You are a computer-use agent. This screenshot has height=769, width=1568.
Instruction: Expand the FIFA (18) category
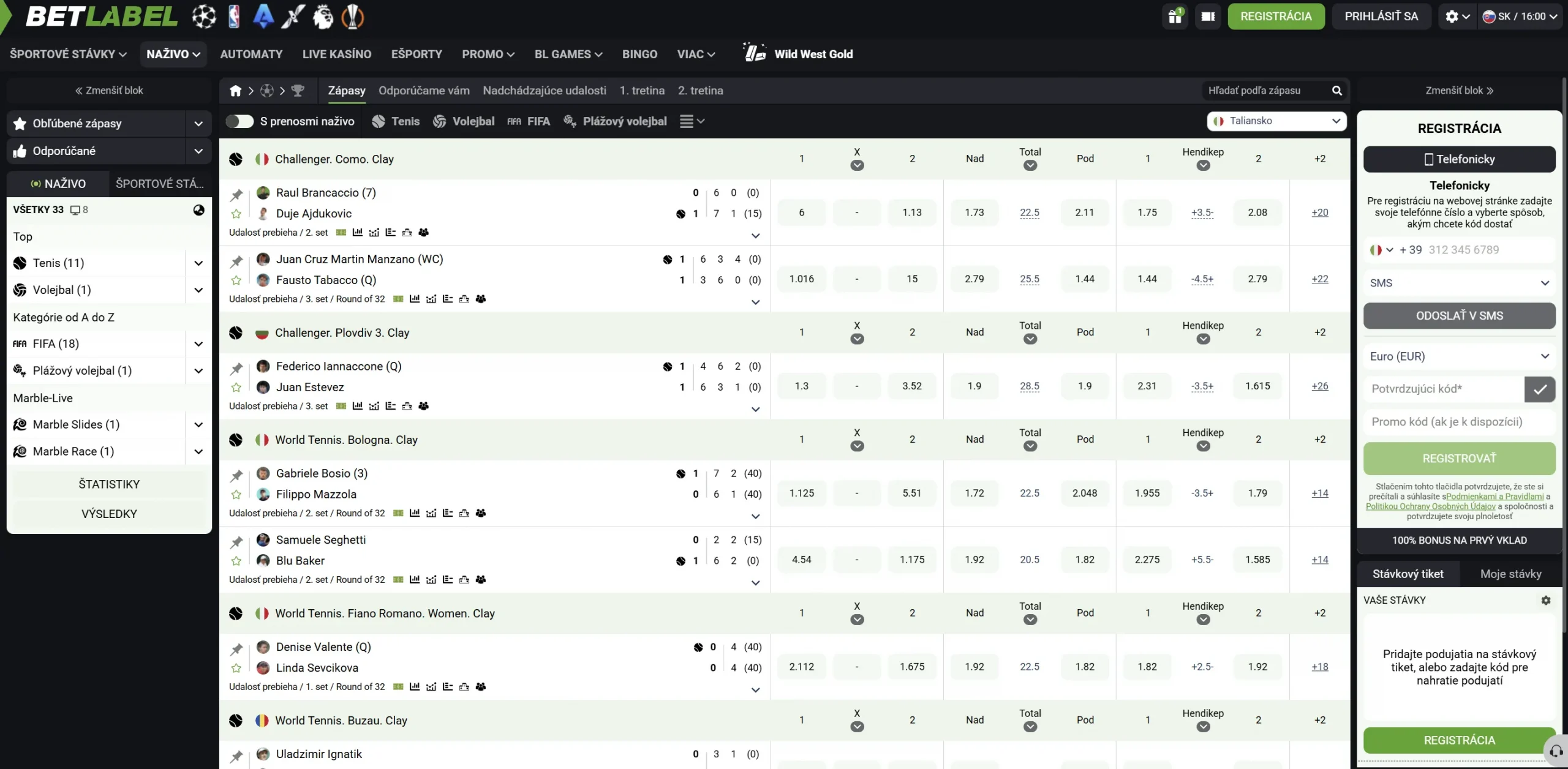[198, 344]
